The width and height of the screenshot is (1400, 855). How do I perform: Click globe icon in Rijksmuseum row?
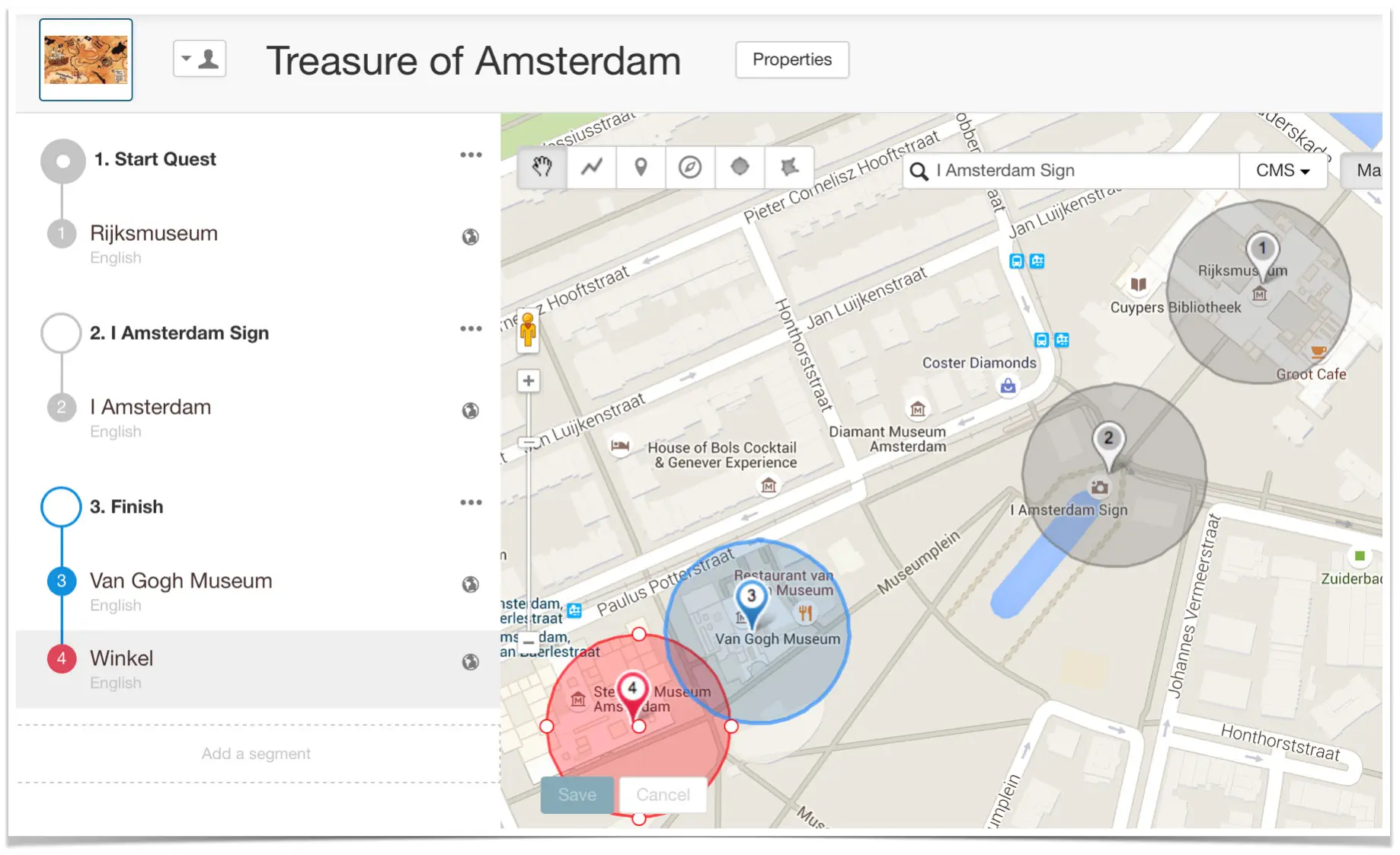click(471, 237)
